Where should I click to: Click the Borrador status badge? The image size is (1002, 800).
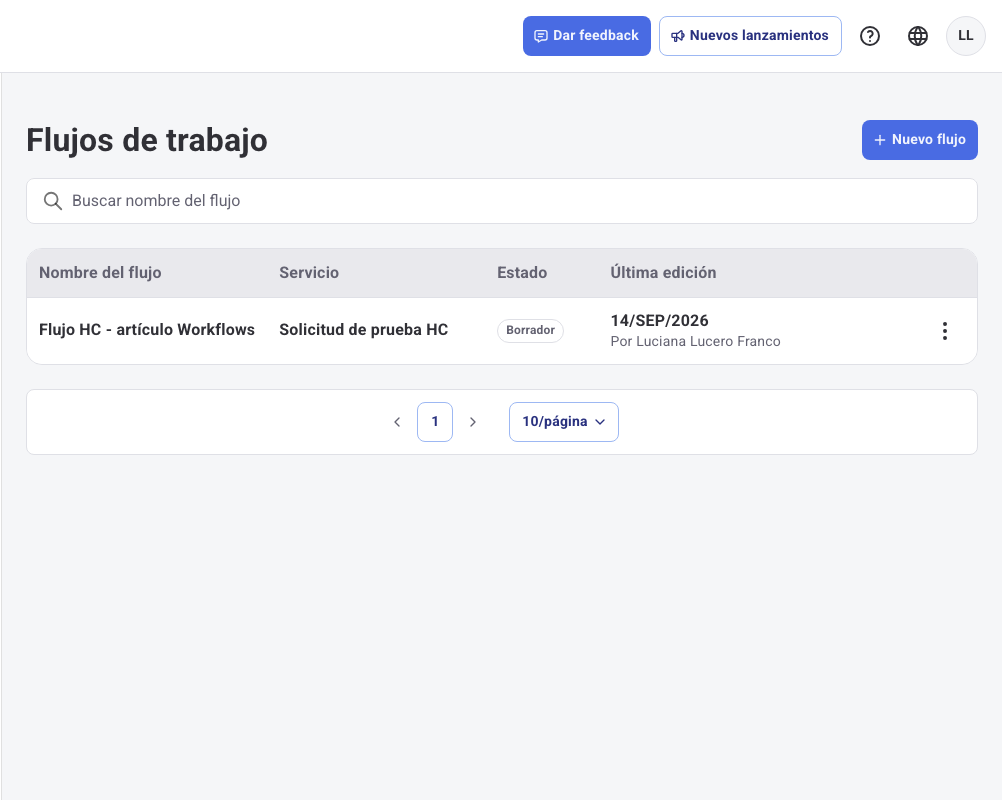(530, 330)
